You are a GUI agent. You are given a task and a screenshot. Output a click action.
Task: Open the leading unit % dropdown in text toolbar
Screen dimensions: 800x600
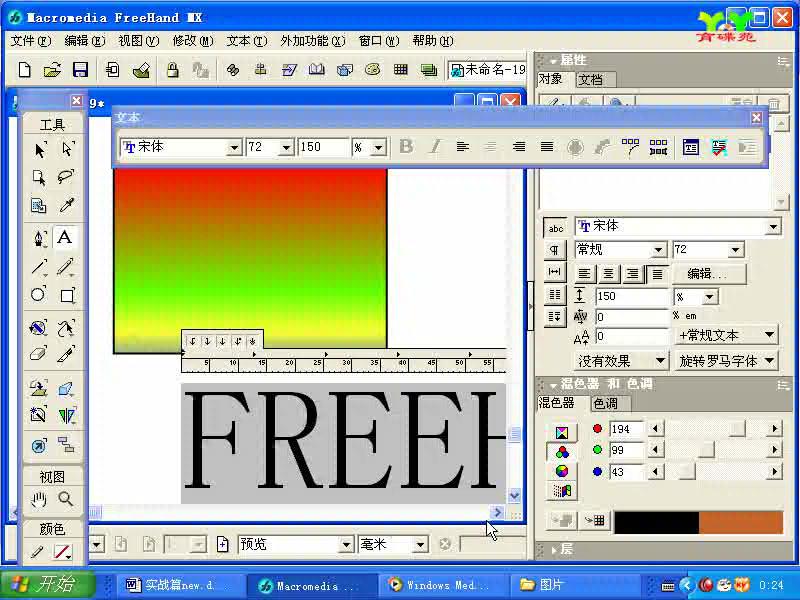[378, 148]
